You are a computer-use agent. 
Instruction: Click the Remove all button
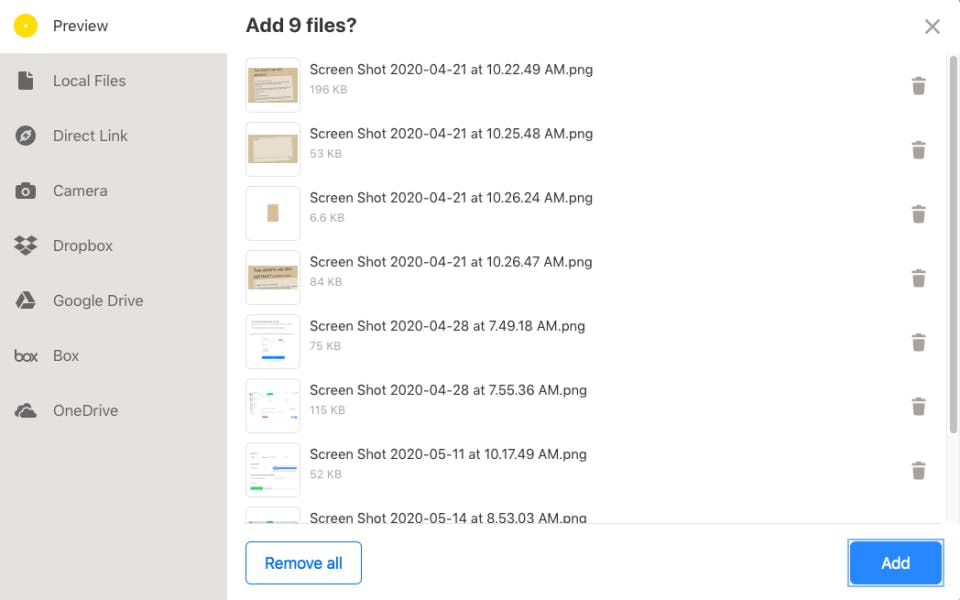(x=303, y=563)
